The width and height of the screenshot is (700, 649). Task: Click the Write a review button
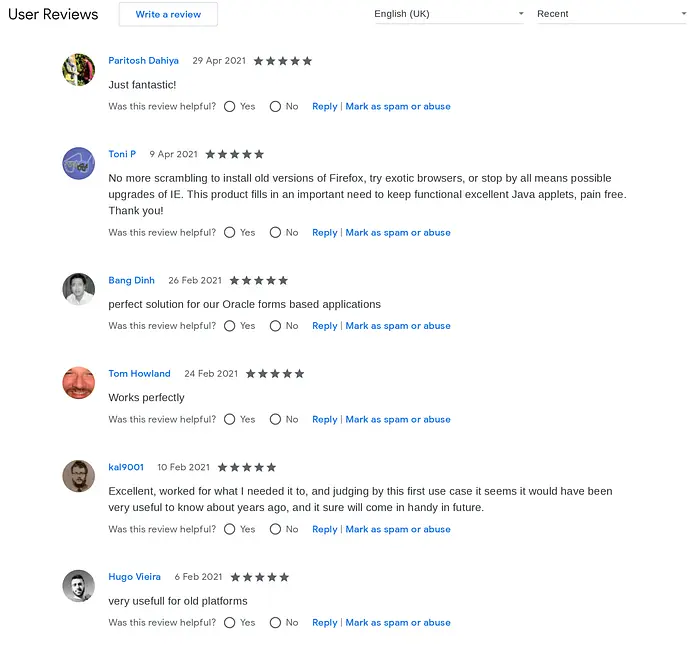click(x=168, y=15)
